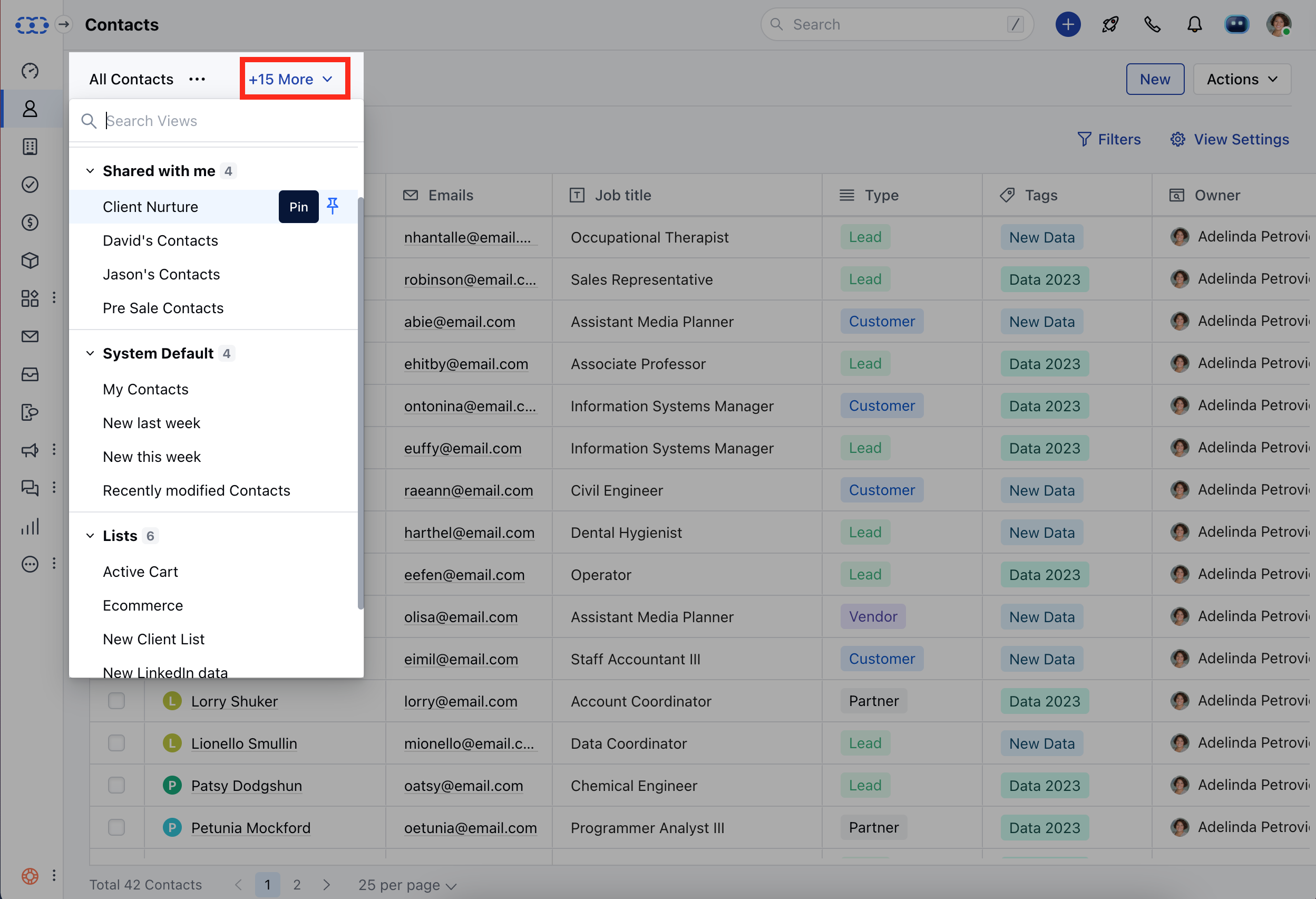Open View Settings
The height and width of the screenshot is (899, 1316).
click(x=1230, y=139)
